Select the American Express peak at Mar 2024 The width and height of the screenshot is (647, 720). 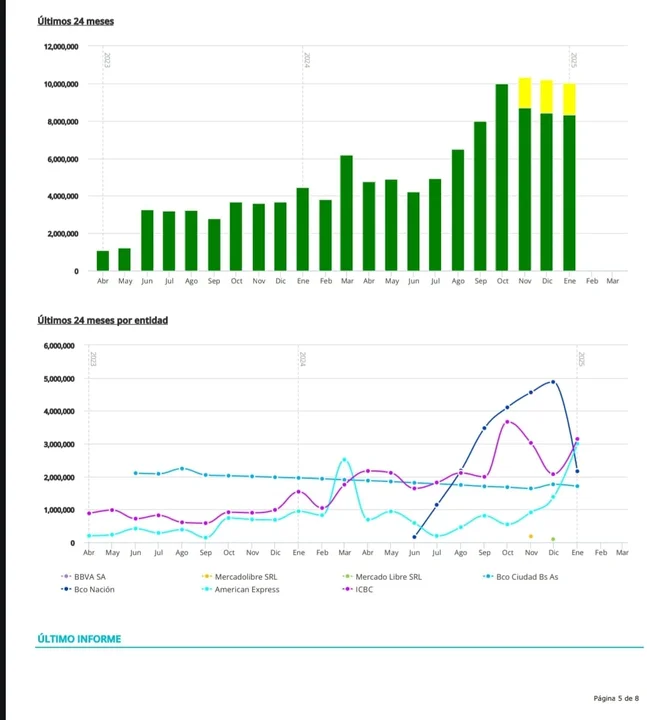[344, 460]
